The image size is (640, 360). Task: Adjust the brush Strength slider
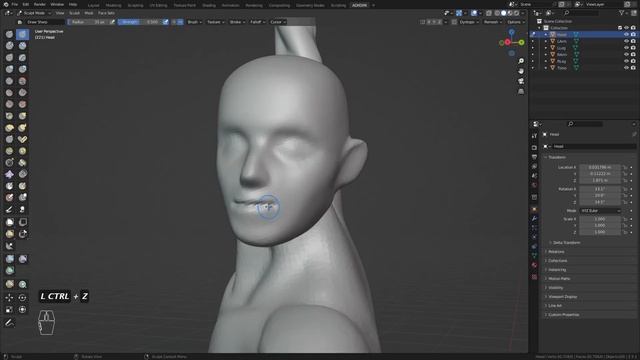coord(140,22)
